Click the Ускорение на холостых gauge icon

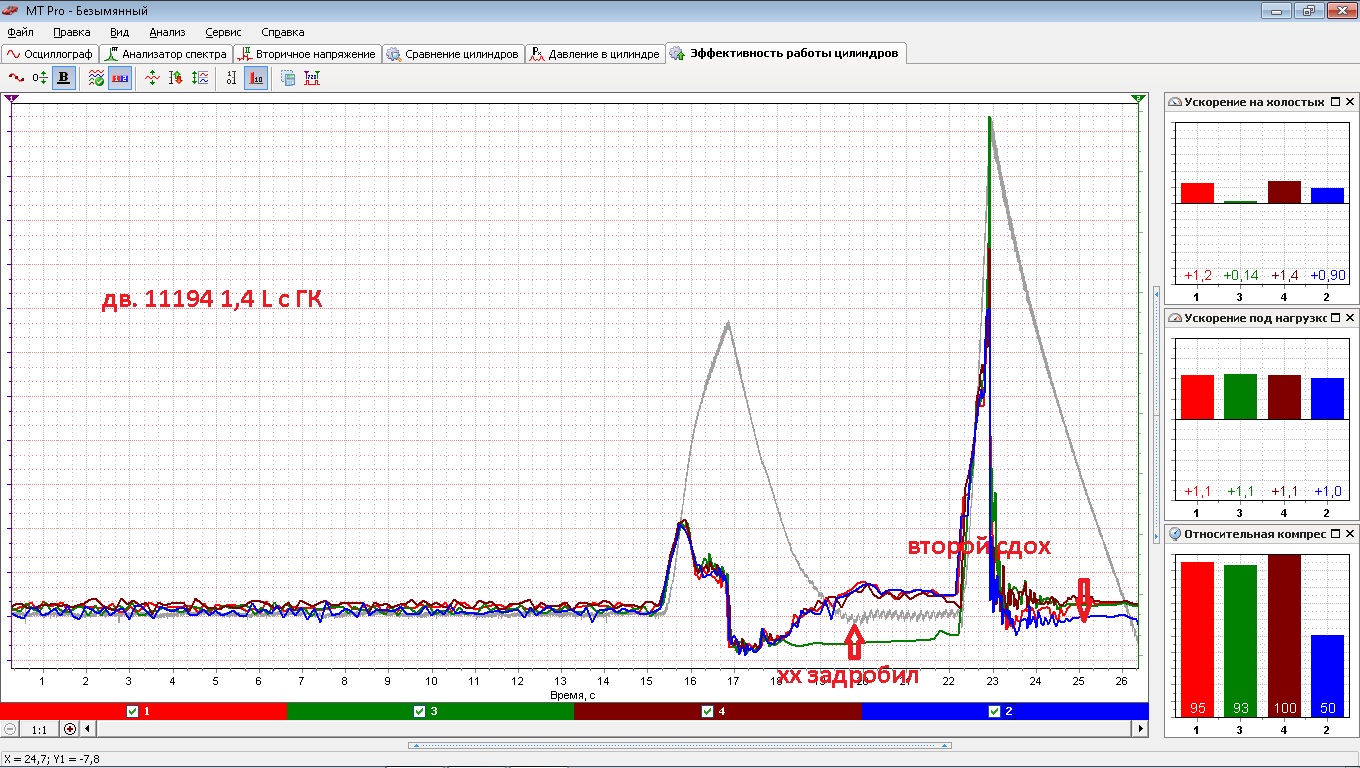pos(1175,102)
